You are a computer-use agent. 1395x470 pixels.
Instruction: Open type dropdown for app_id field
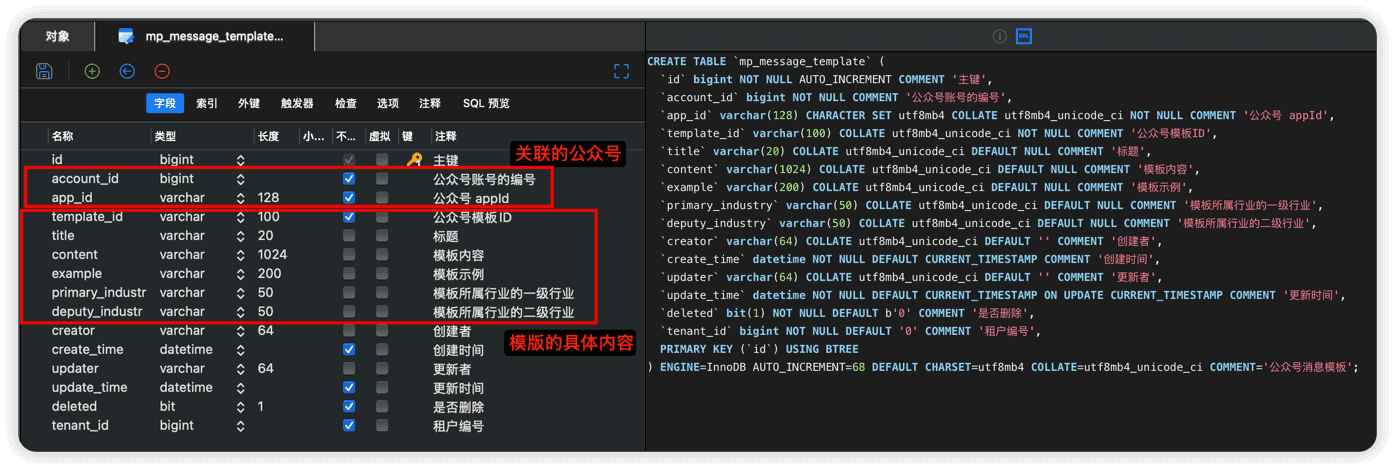(241, 198)
